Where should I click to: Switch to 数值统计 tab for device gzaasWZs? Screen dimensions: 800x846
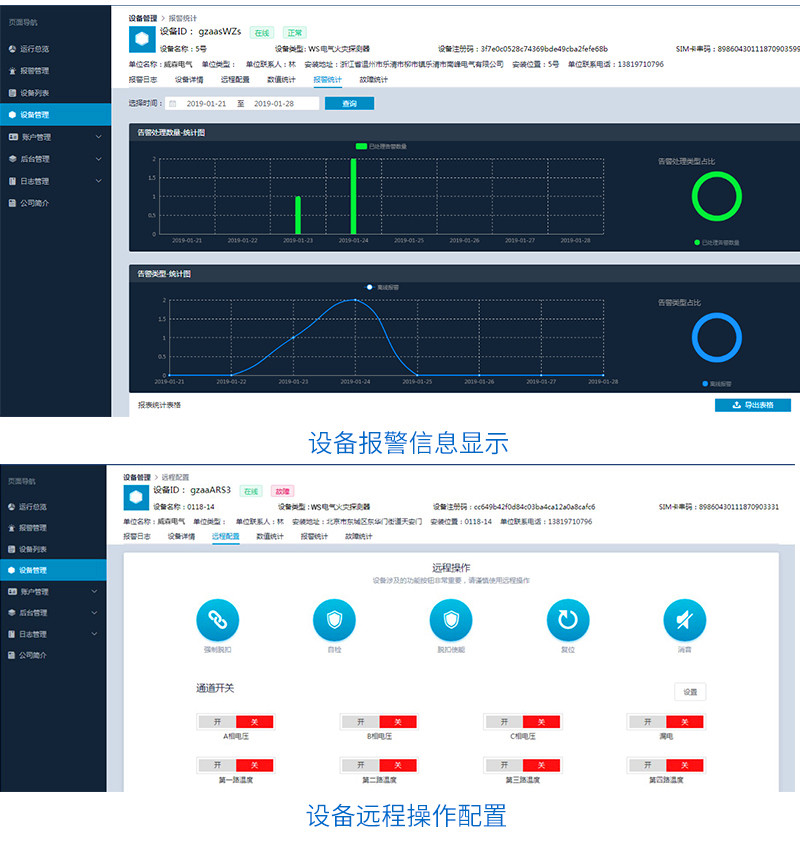282,79
